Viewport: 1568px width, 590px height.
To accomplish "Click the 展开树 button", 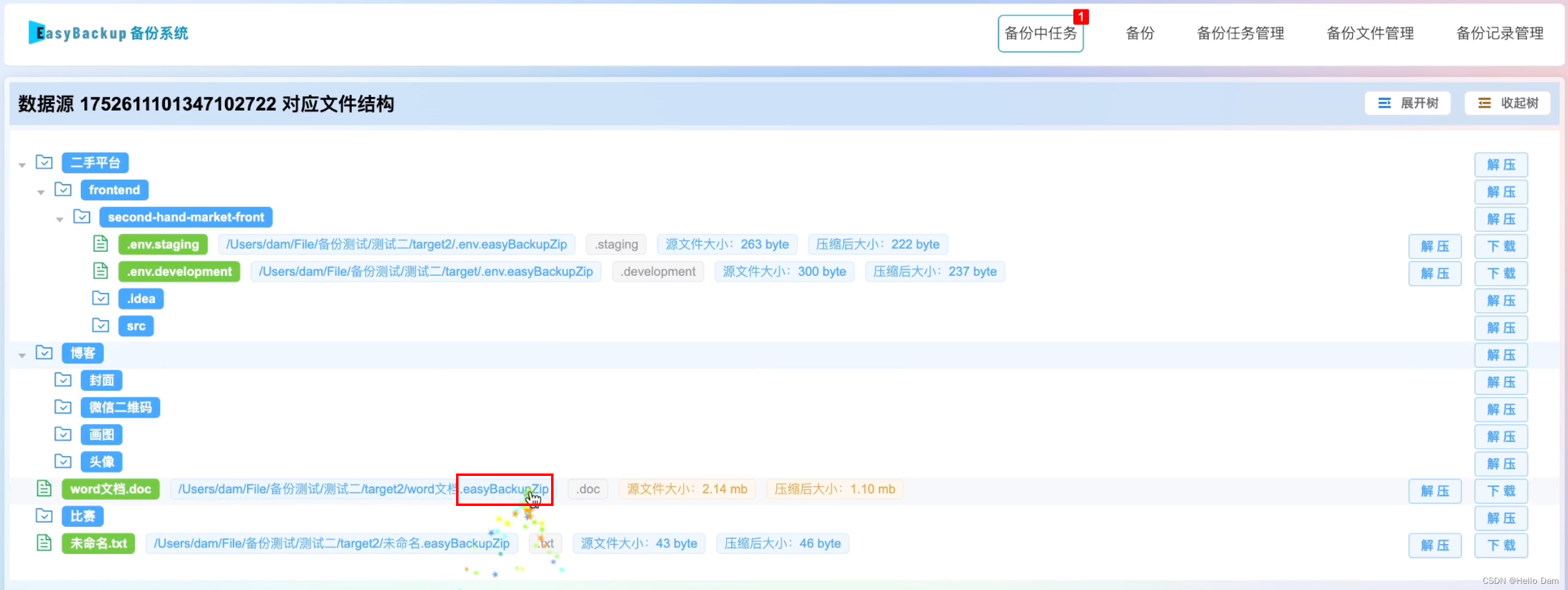I will point(1407,103).
